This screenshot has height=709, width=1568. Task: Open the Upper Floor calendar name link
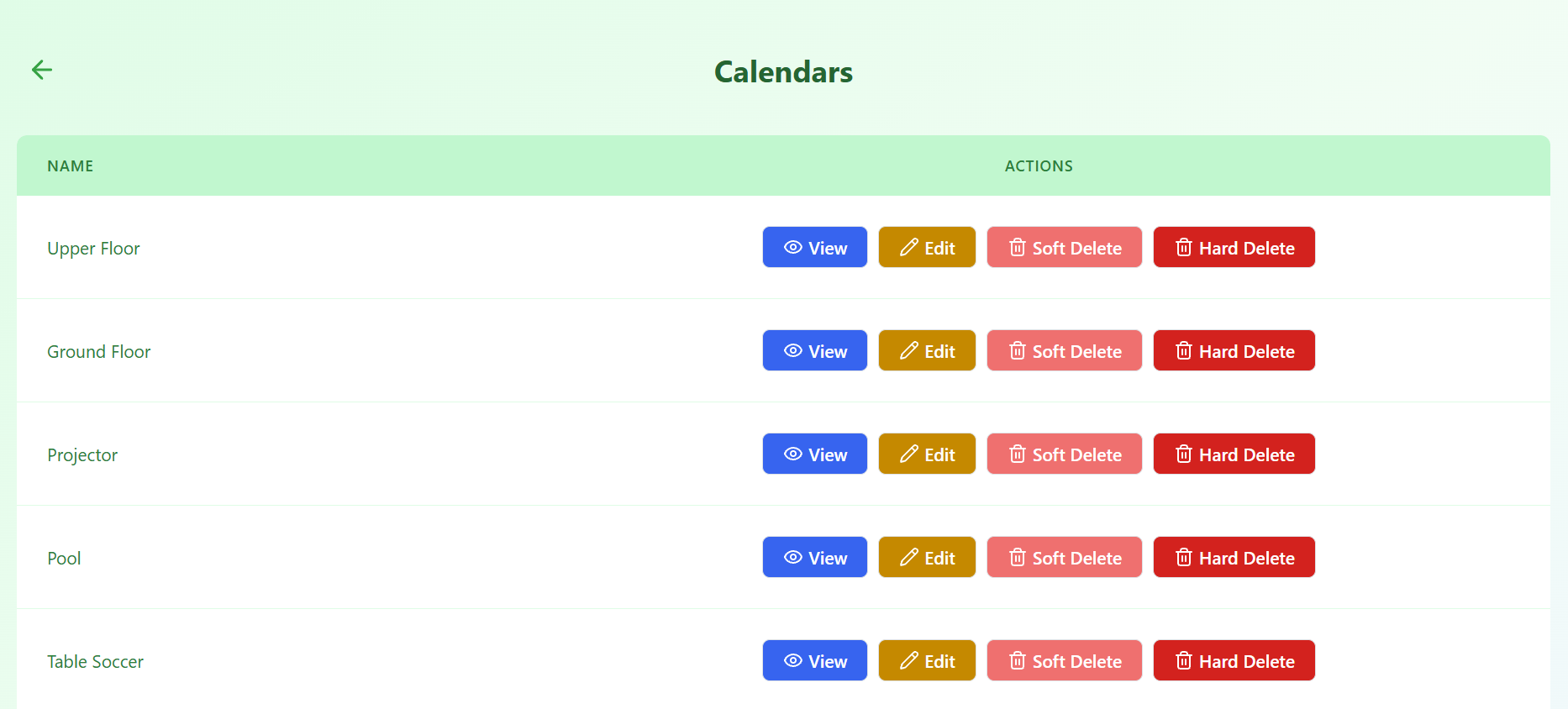click(x=93, y=248)
